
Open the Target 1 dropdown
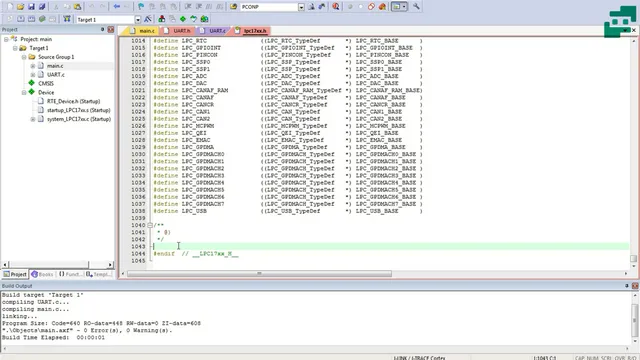click(138, 20)
